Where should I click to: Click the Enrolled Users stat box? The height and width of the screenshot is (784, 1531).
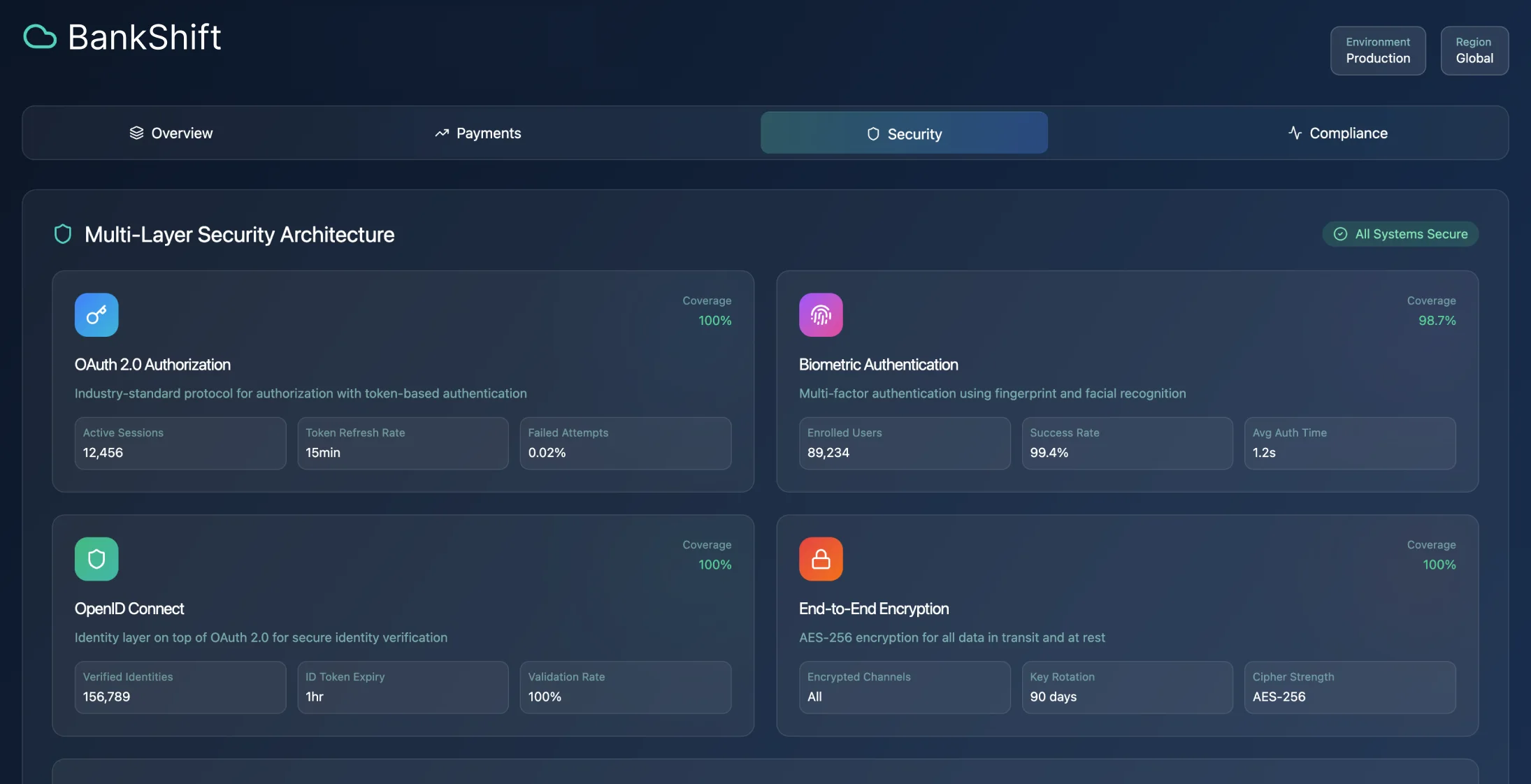click(905, 443)
